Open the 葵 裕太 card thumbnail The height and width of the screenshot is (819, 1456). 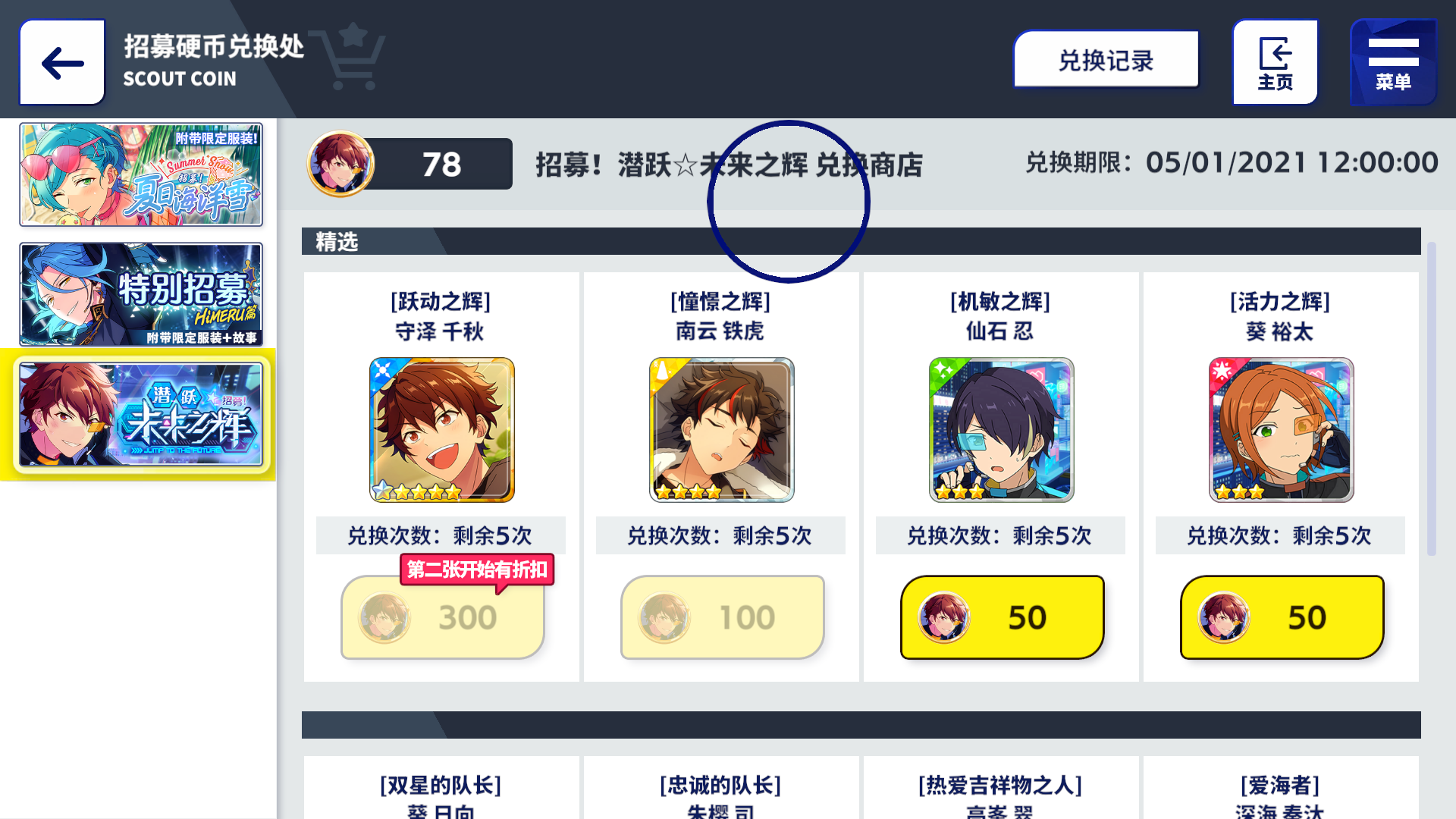pos(1282,430)
